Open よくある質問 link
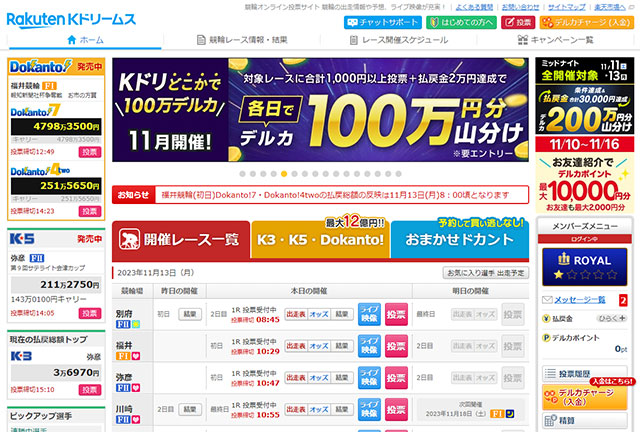The image size is (640, 432). pyautogui.click(x=474, y=7)
